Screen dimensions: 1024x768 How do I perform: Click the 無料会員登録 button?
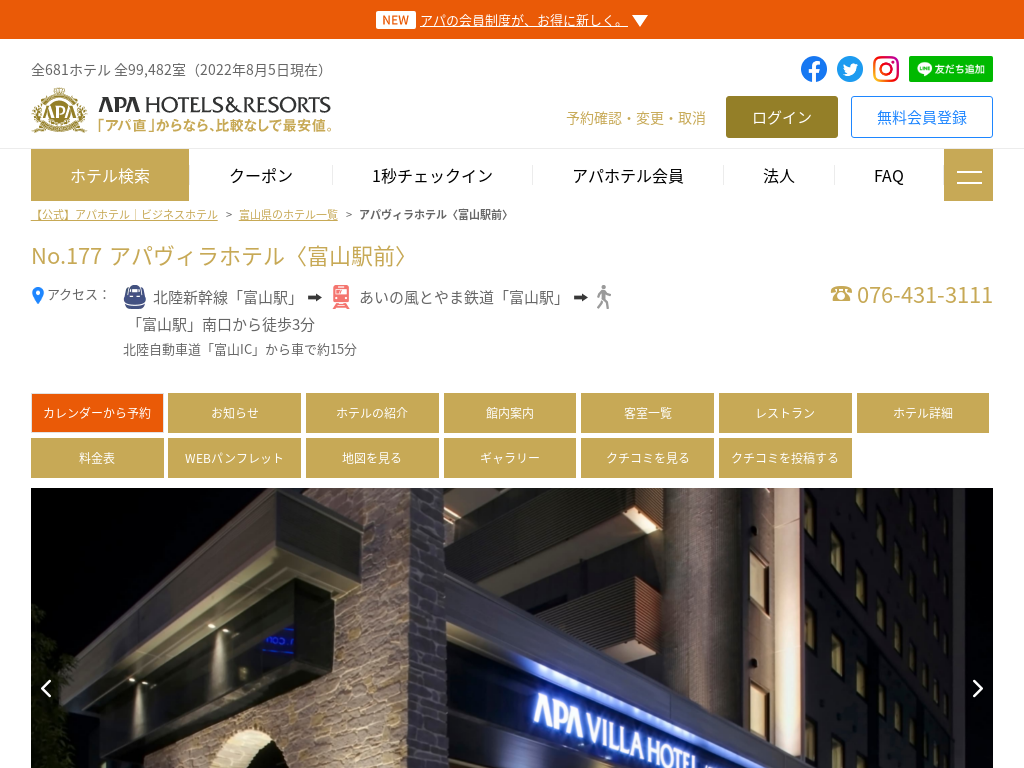pyautogui.click(x=921, y=117)
